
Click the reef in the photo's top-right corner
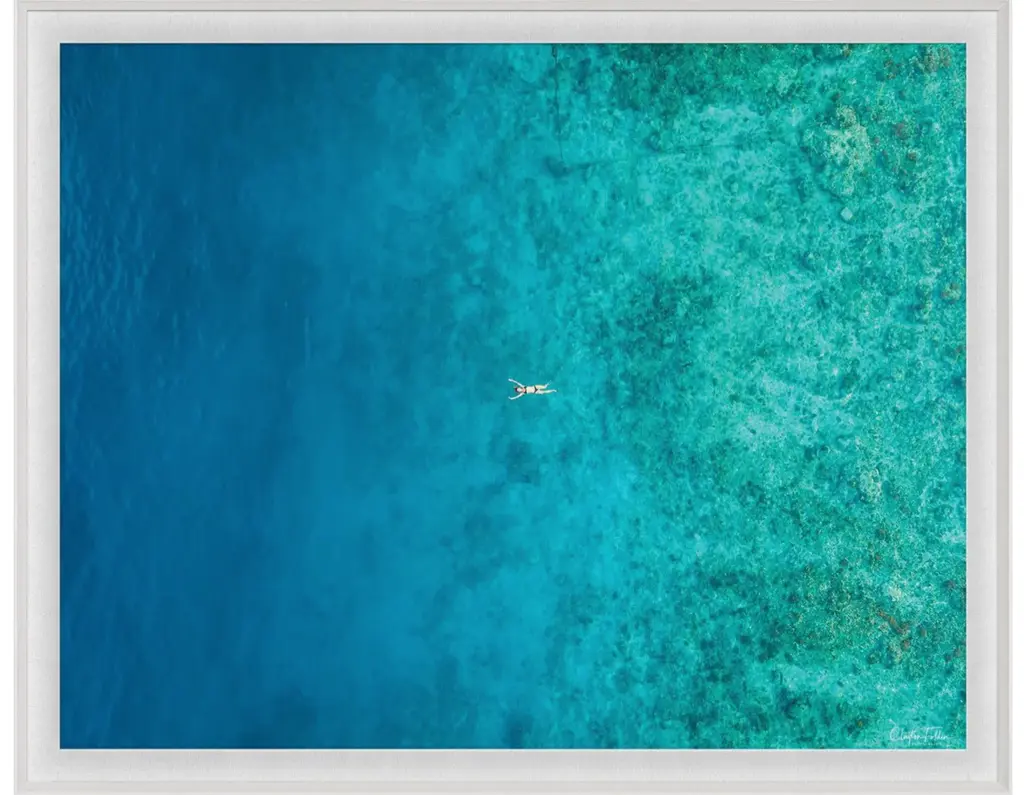click(x=930, y=70)
